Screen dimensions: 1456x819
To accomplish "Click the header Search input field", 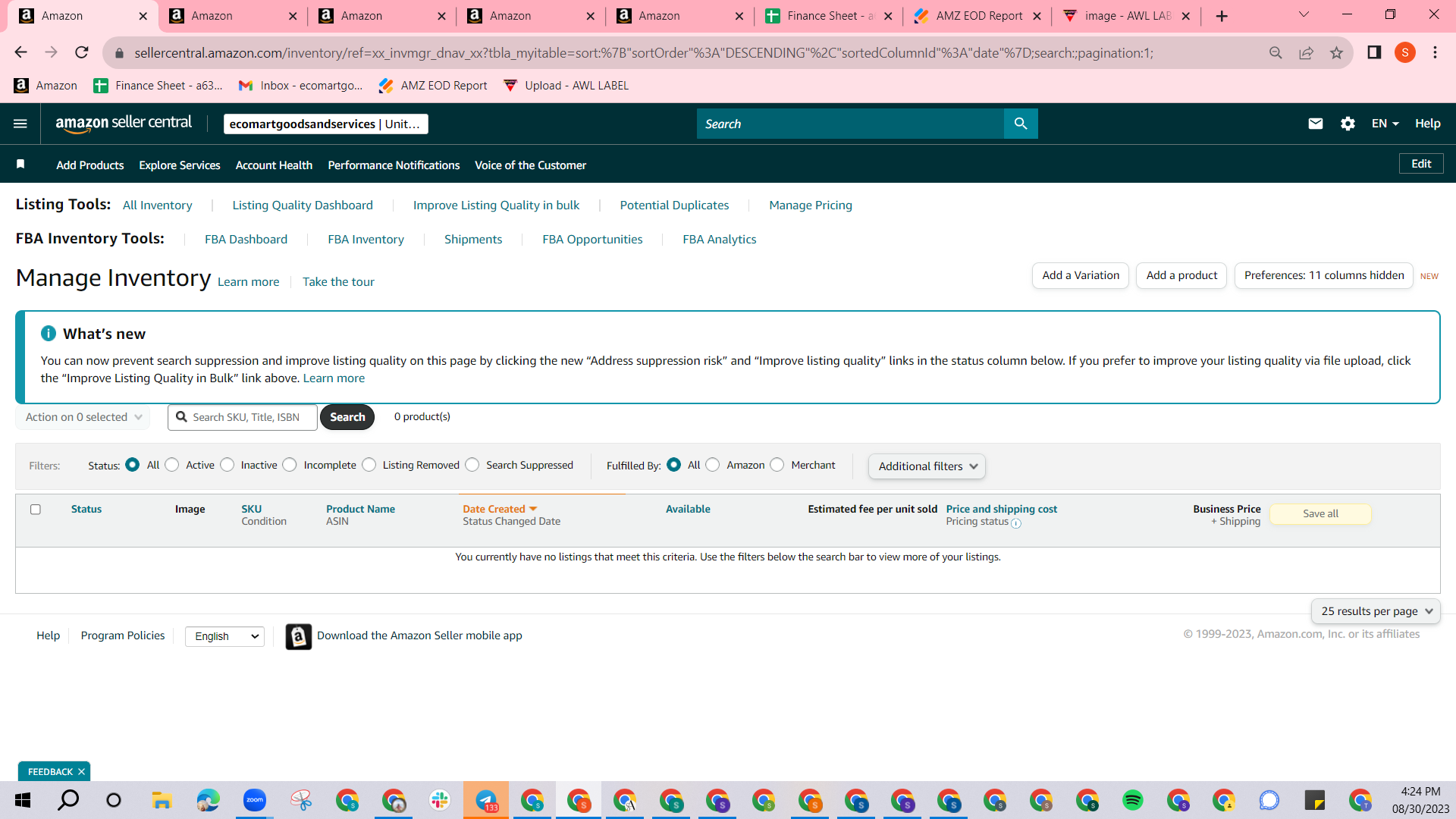I will pos(850,124).
